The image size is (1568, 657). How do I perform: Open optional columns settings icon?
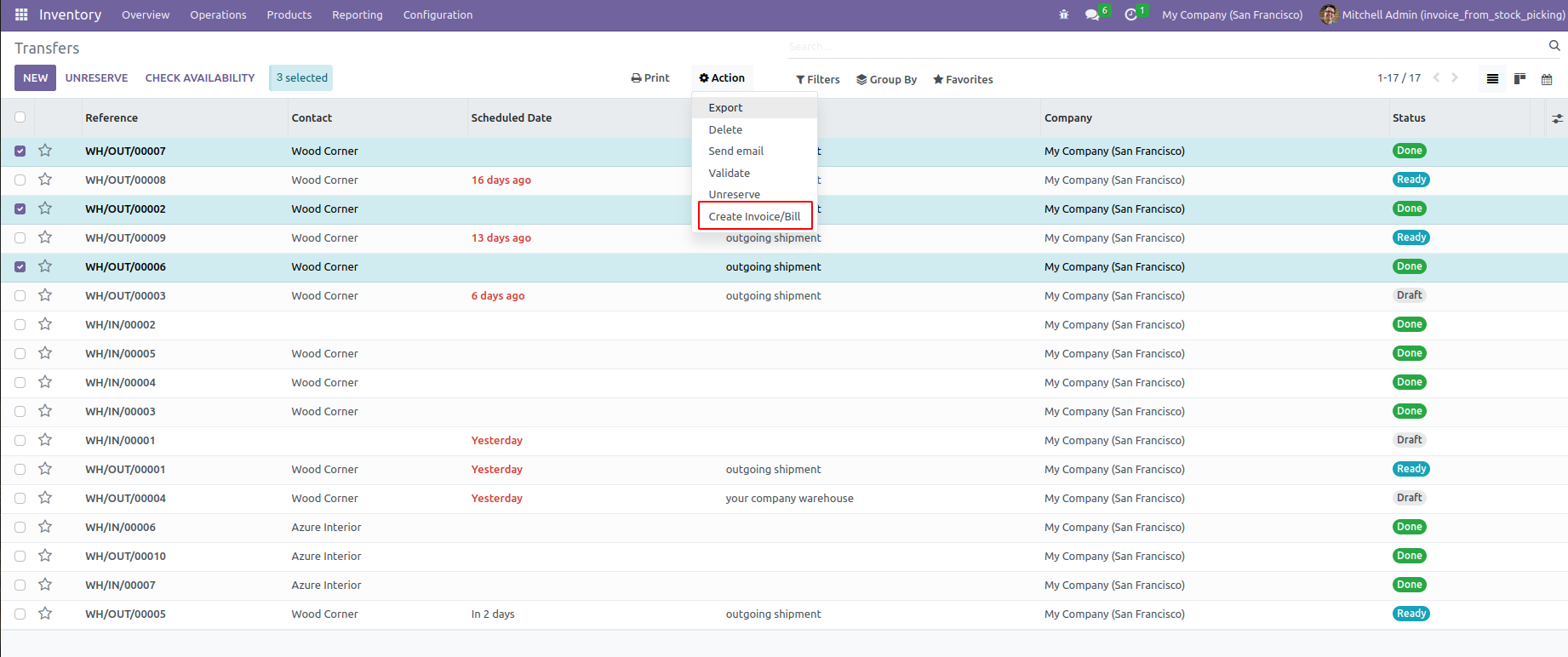coord(1557,118)
